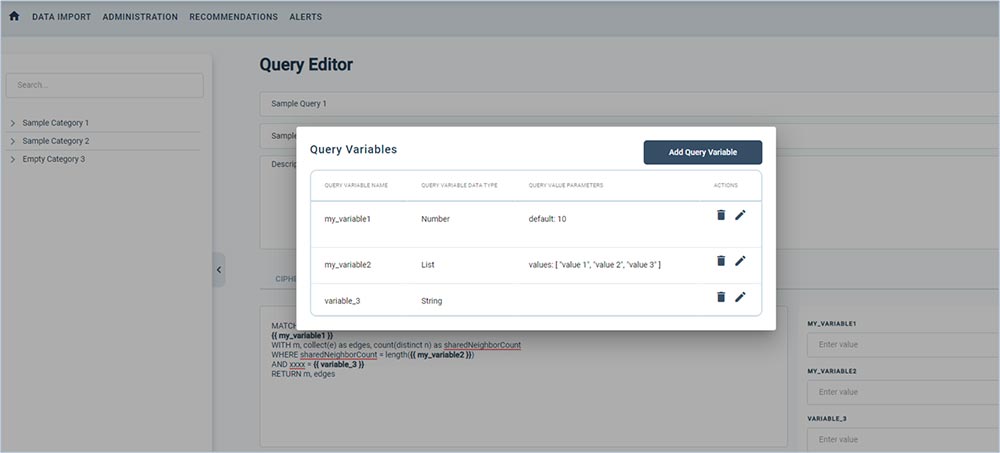Click the {{ my_variable1 }} placeholder in query
This screenshot has width=1000, height=453.
pyautogui.click(x=302, y=335)
